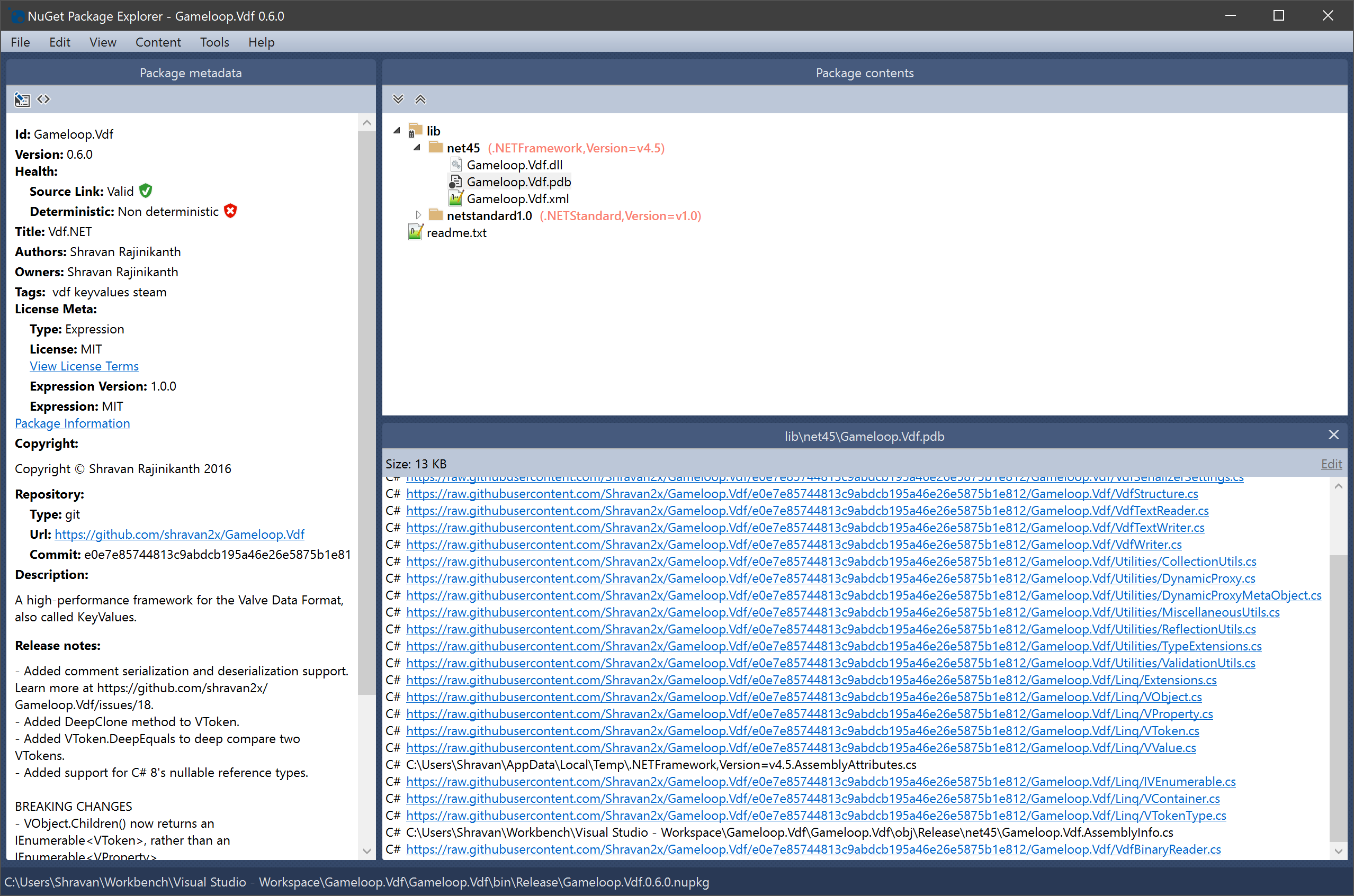Follow the View License Terms link
This screenshot has height=896, width=1354.
pos(84,366)
